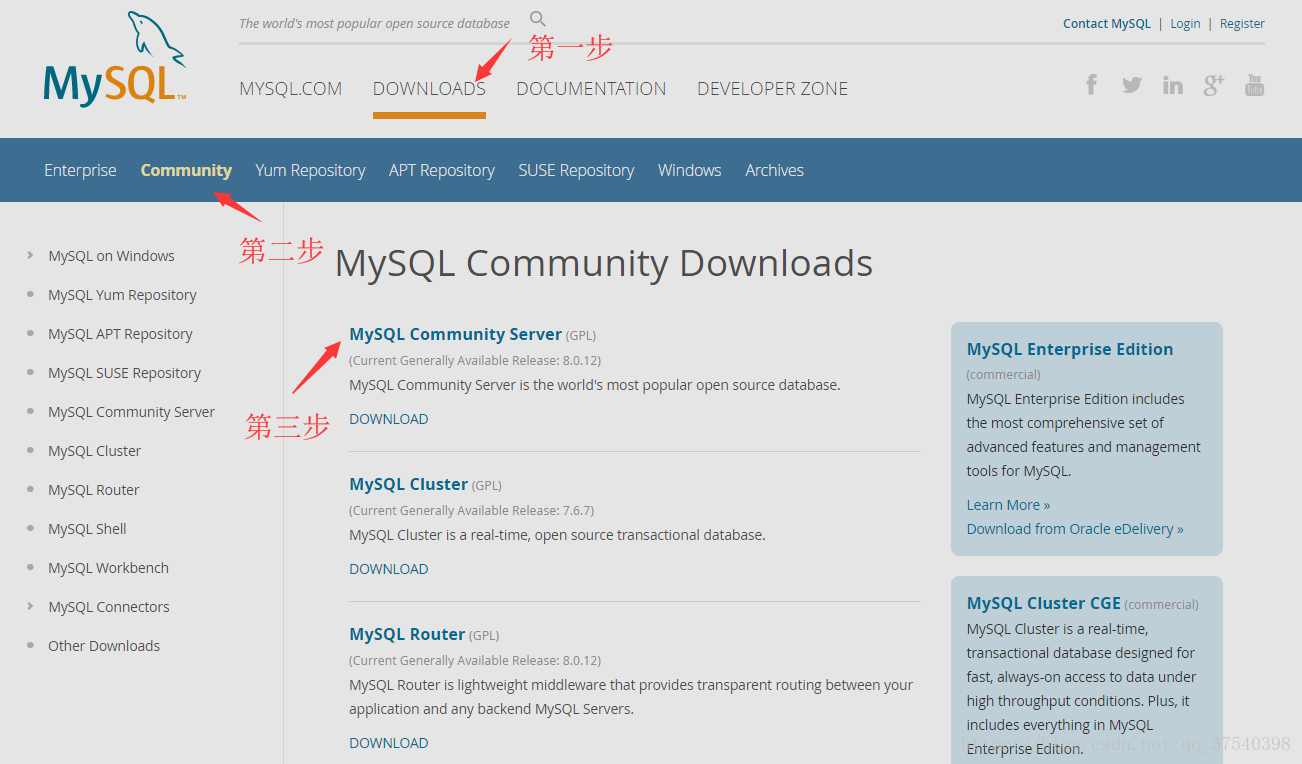Visit MySQL Facebook page icon

coord(1092,85)
